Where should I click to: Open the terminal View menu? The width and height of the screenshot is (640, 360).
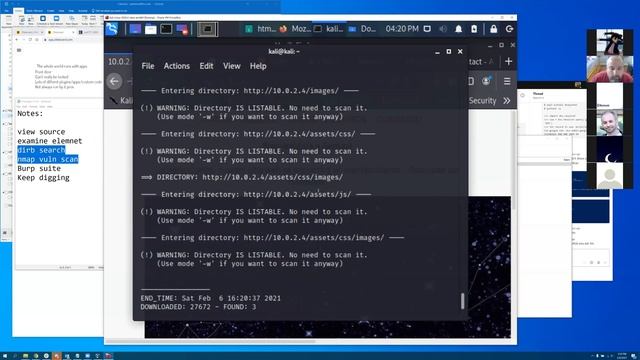point(231,66)
